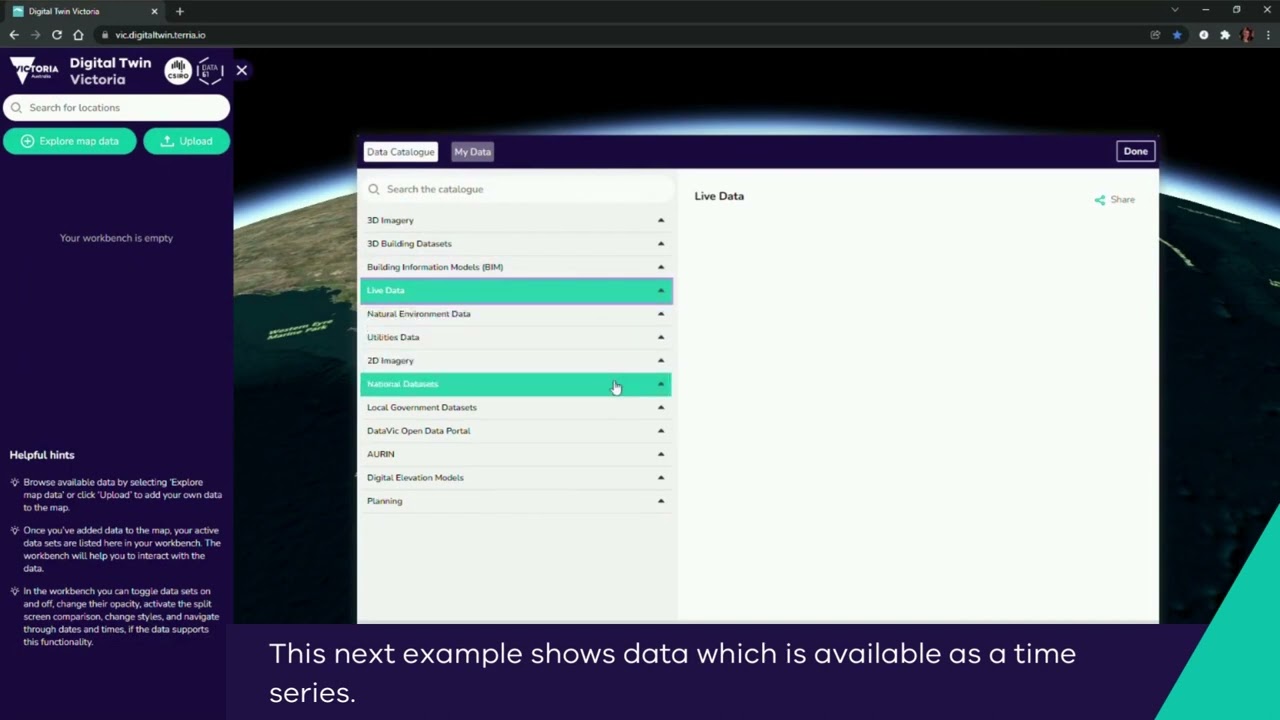
Task: Click the user profile avatar in toolbar
Action: pyautogui.click(x=1247, y=35)
